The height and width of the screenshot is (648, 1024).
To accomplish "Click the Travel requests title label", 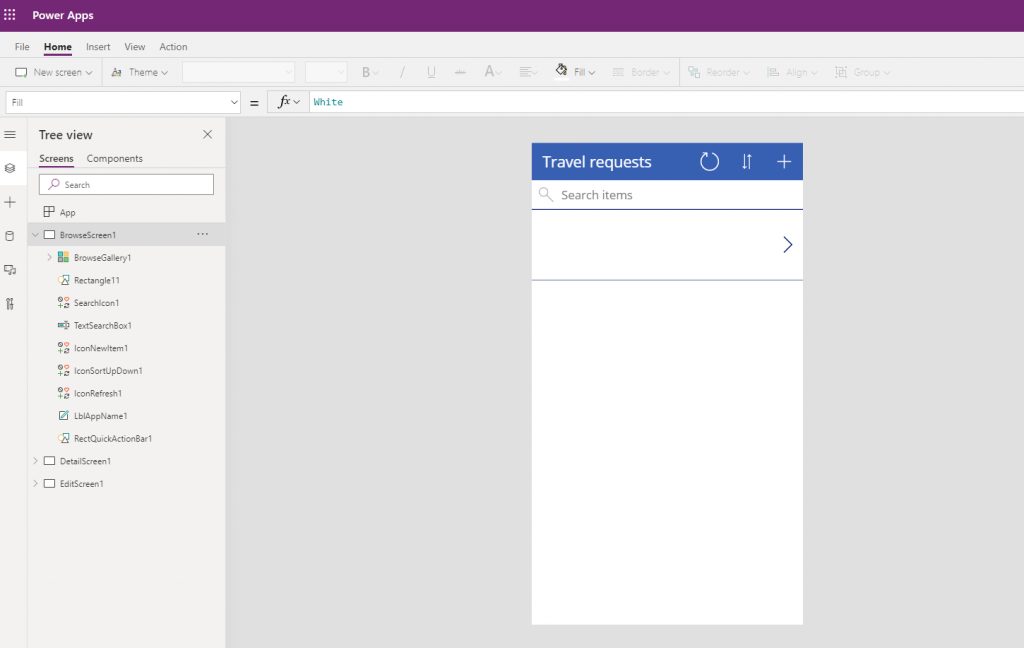I will [596, 162].
